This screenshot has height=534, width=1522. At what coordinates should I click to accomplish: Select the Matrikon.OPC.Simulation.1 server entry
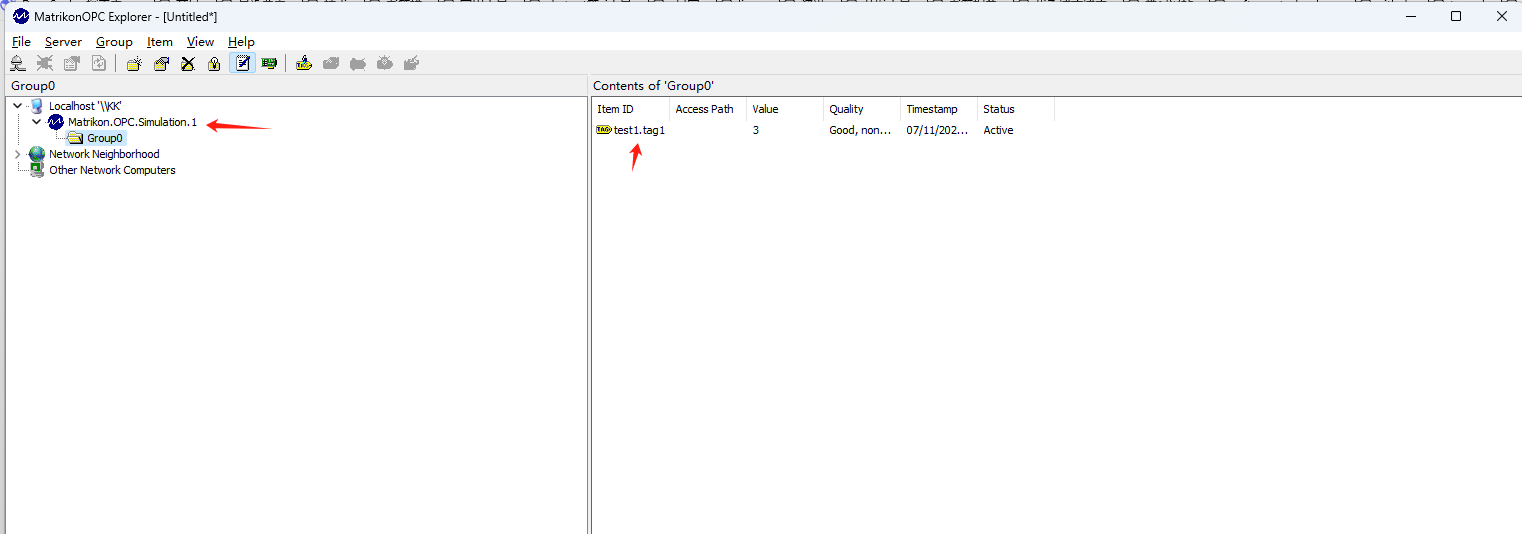[x=132, y=122]
